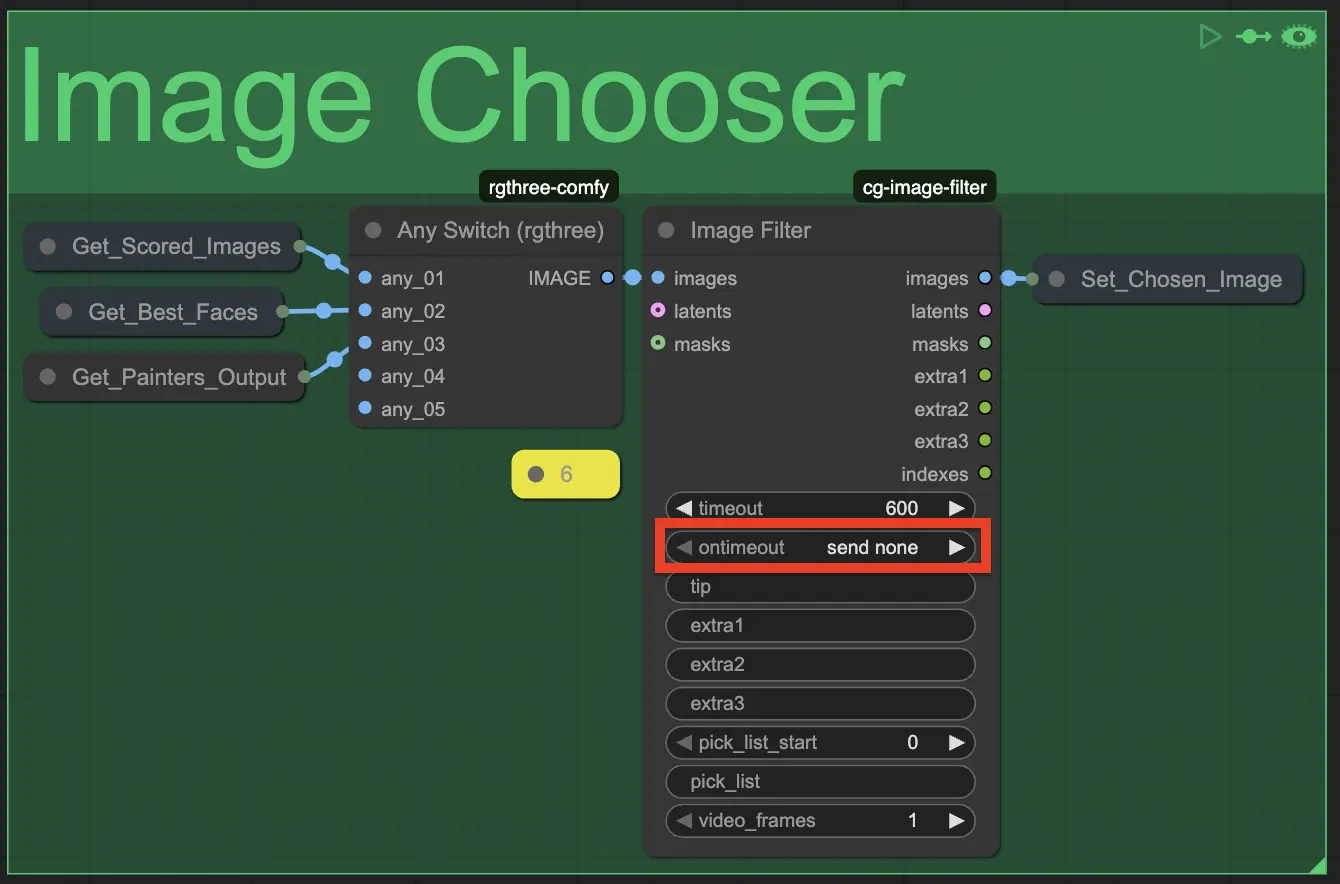Image resolution: width=1340 pixels, height=884 pixels.
Task: Click the play icon in group header
Action: click(x=1210, y=37)
